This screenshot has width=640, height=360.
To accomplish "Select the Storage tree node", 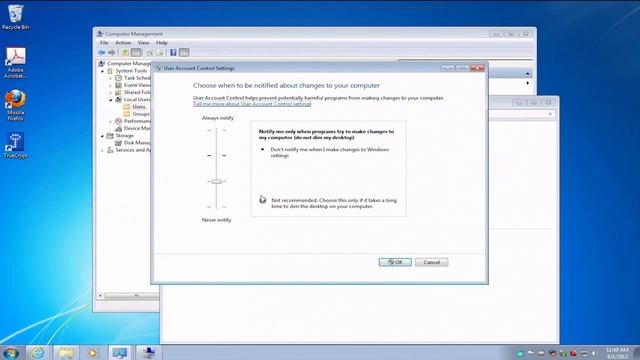I will click(120, 136).
